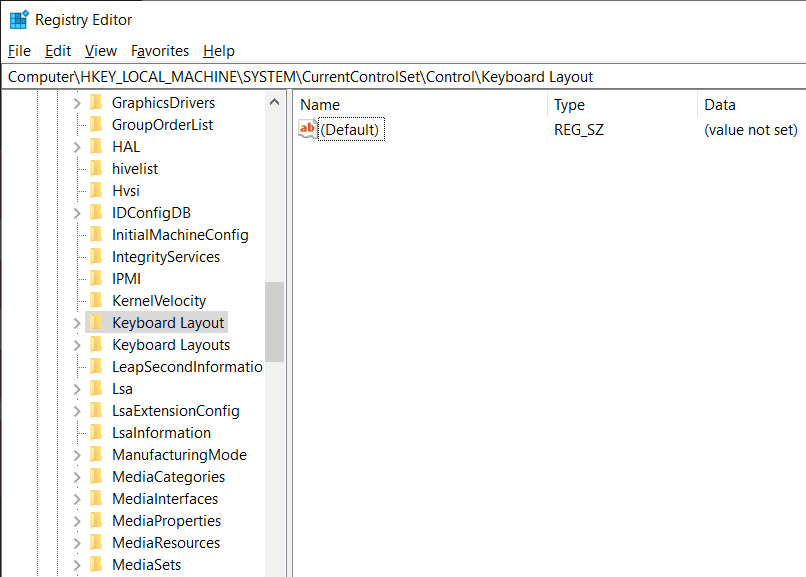Select the KernelVelocity key
Image resolution: width=806 pixels, height=577 pixels.
159,301
